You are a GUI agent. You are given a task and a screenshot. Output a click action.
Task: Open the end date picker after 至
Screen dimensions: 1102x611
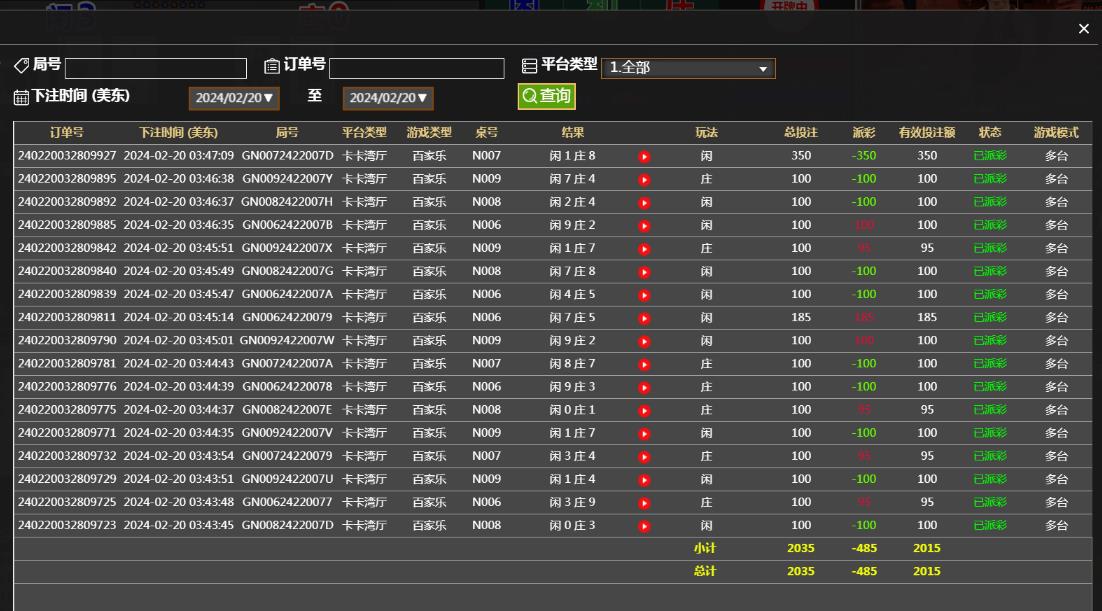[388, 98]
